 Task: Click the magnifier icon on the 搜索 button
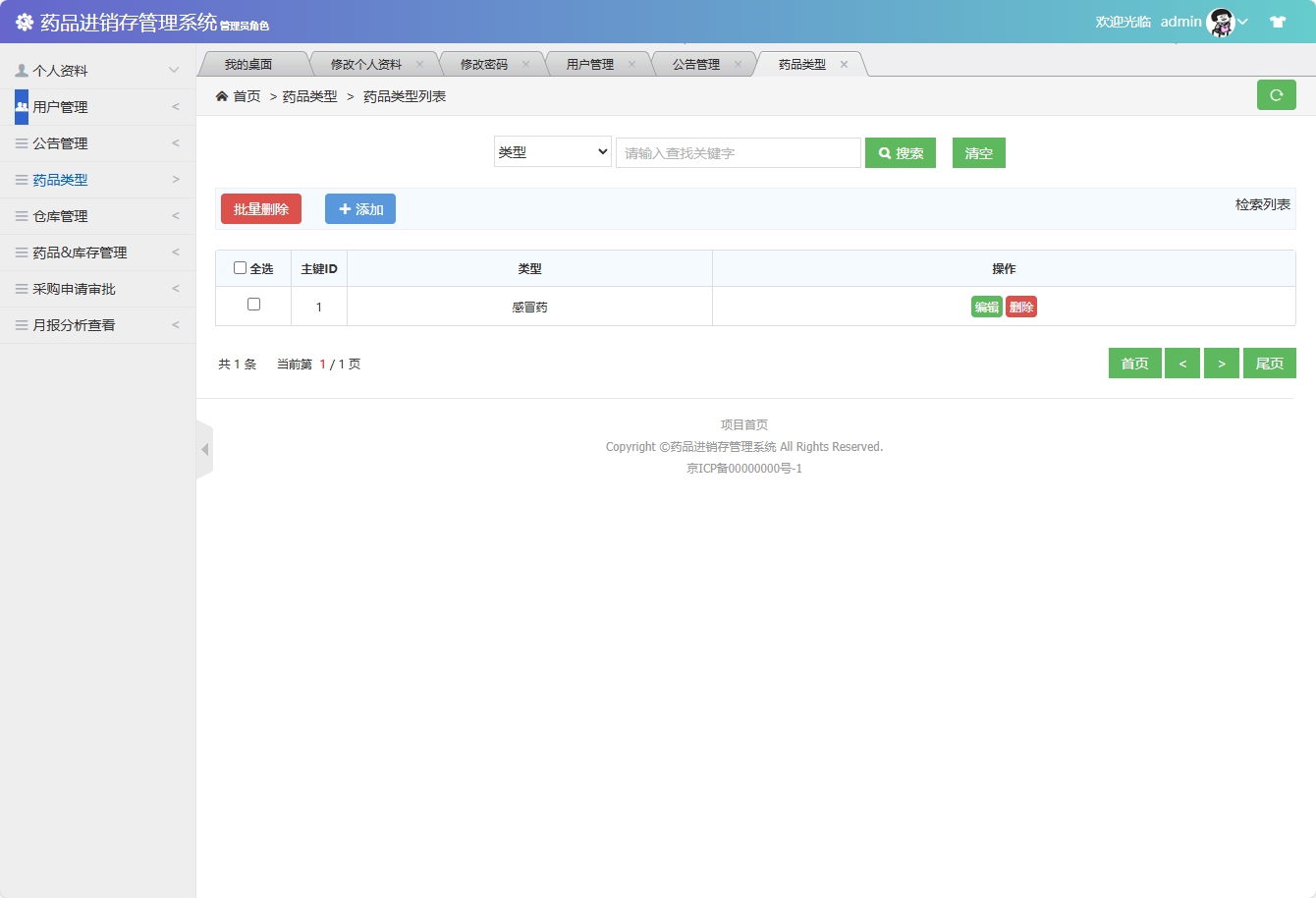[x=883, y=152]
